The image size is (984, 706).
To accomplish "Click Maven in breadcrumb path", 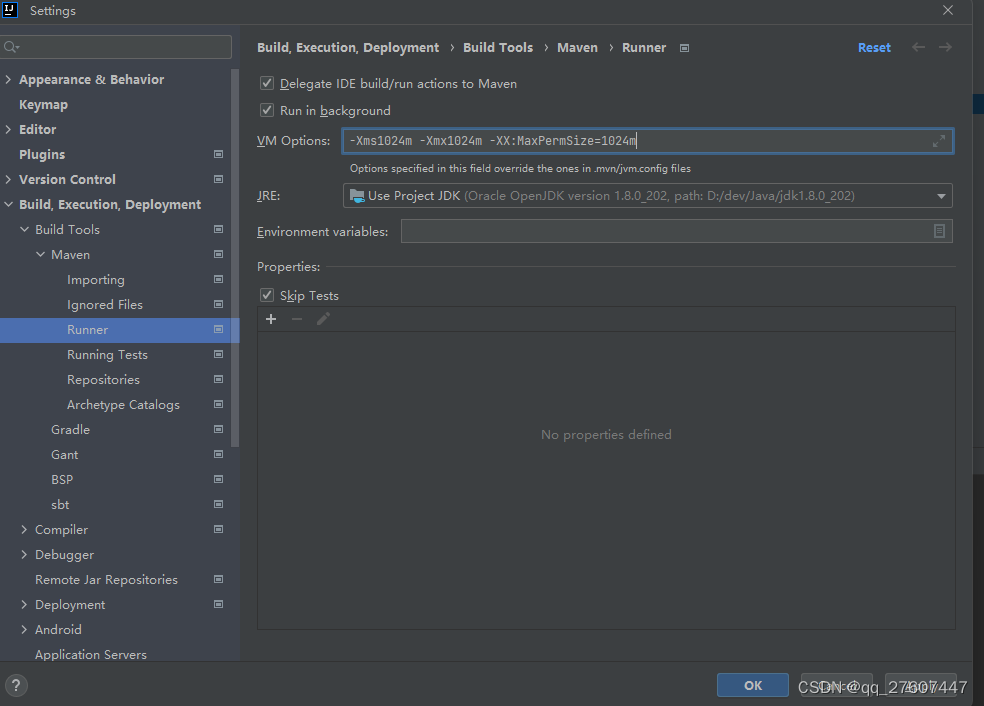I will pos(577,48).
